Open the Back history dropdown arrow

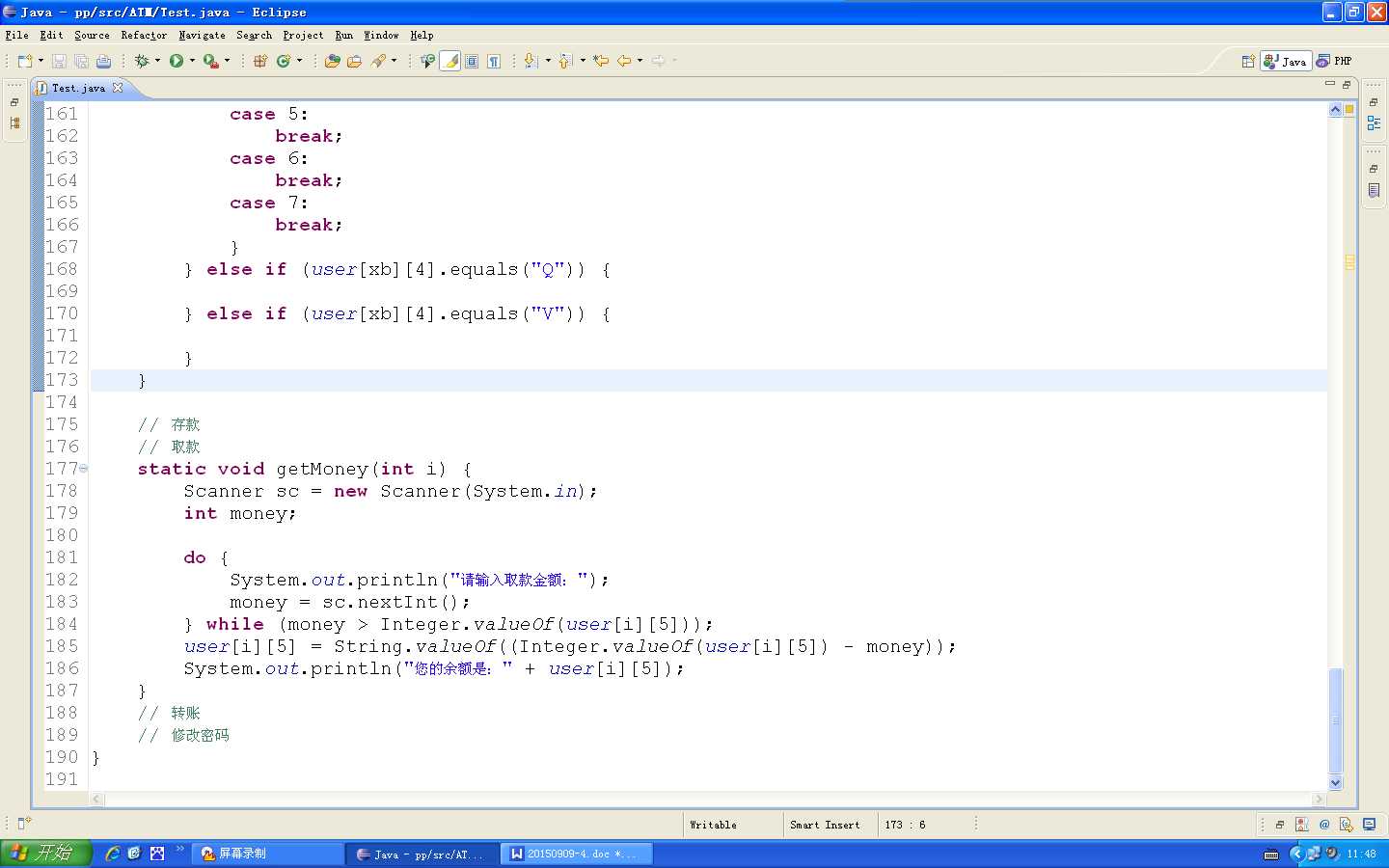(640, 61)
